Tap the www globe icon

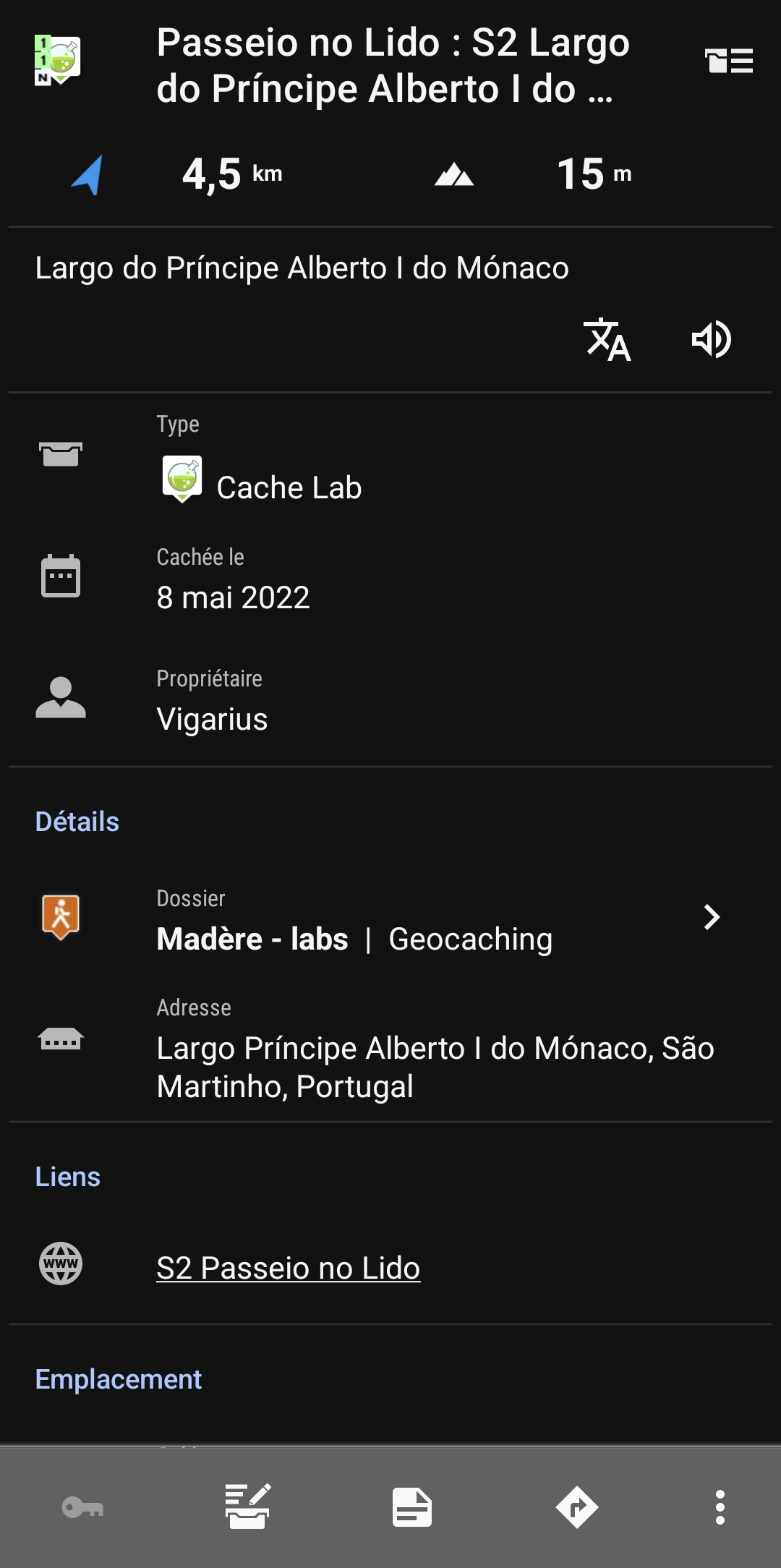[61, 1264]
